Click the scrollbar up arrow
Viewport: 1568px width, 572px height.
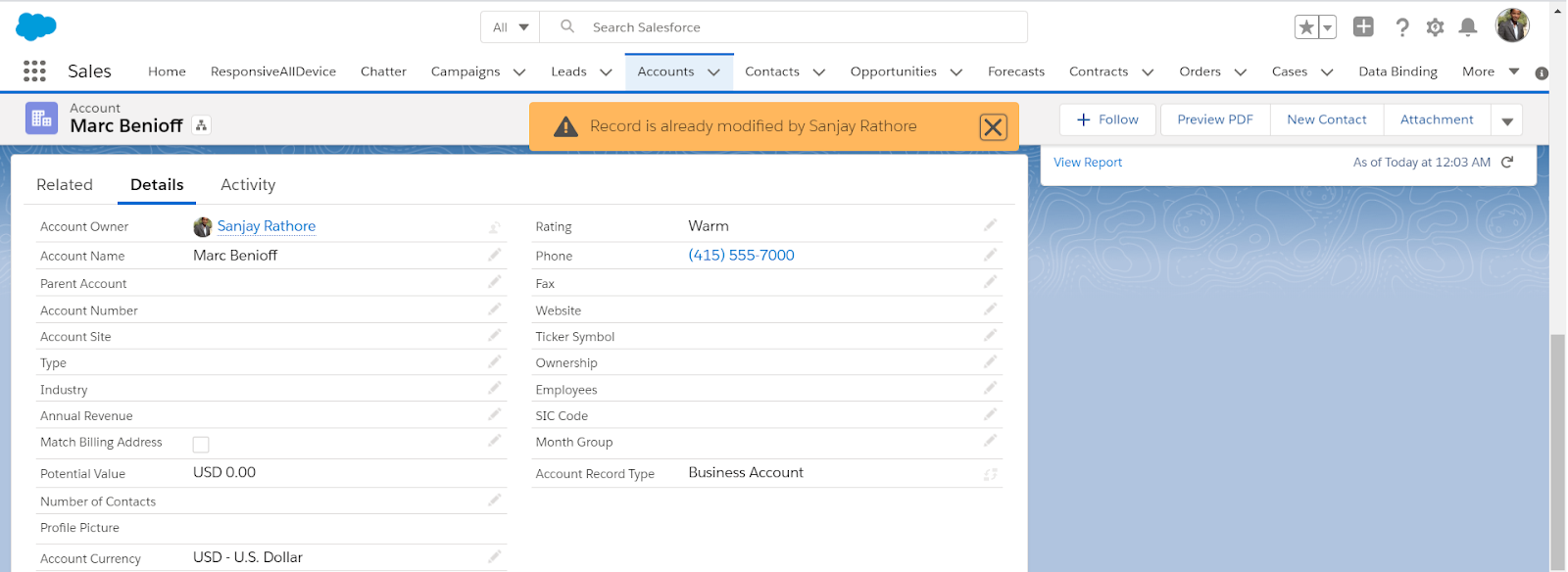click(1557, 10)
